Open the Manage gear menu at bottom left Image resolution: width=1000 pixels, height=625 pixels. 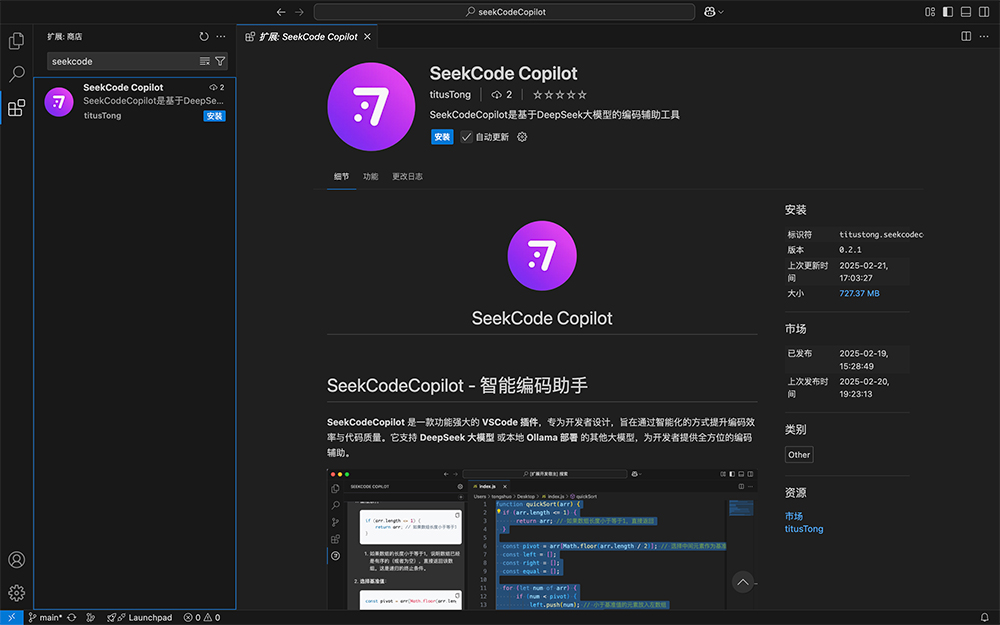click(16, 593)
